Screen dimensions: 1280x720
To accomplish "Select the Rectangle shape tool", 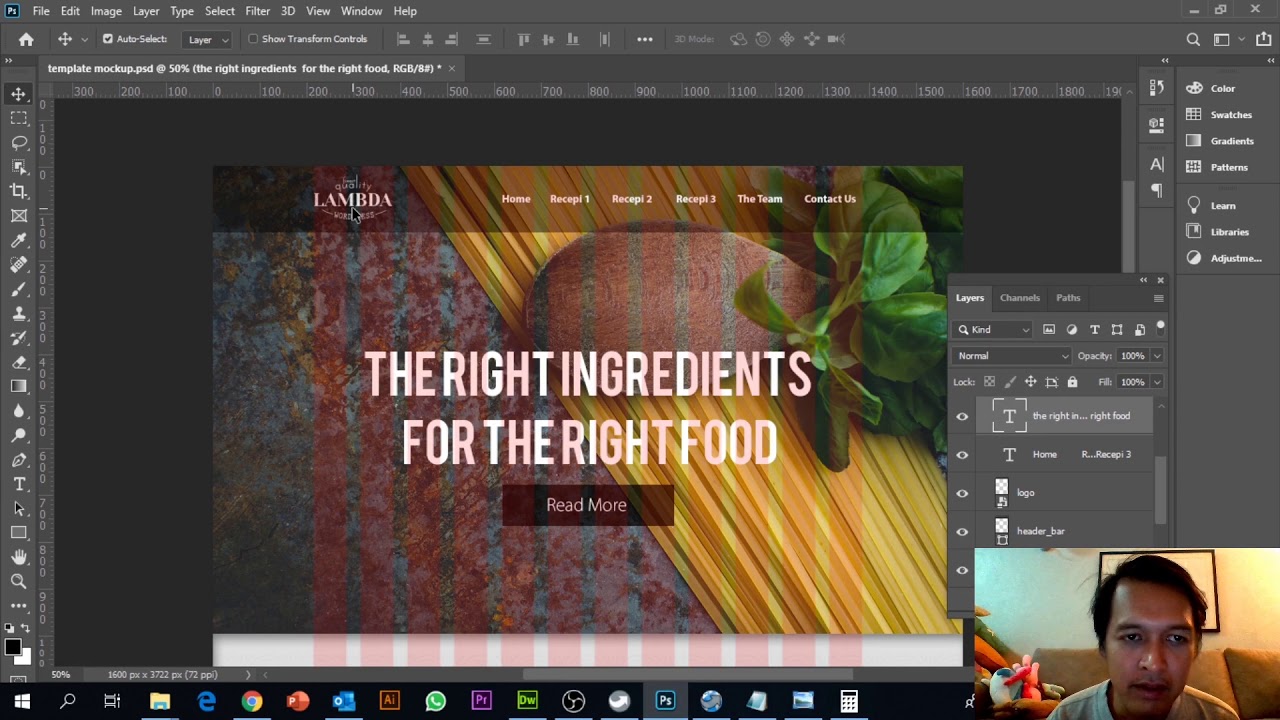I will [x=19, y=533].
